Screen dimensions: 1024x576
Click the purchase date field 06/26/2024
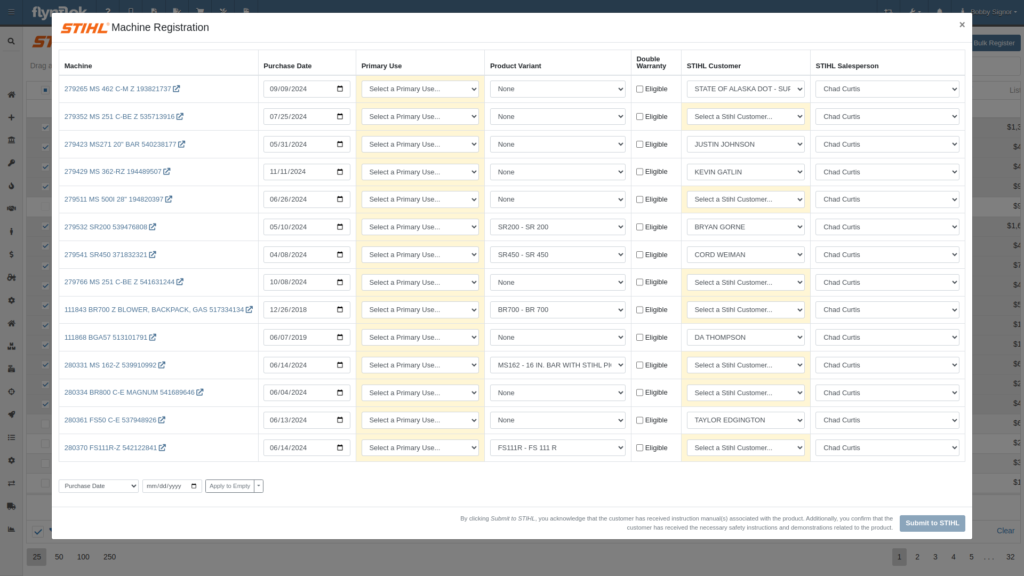[x=306, y=199]
